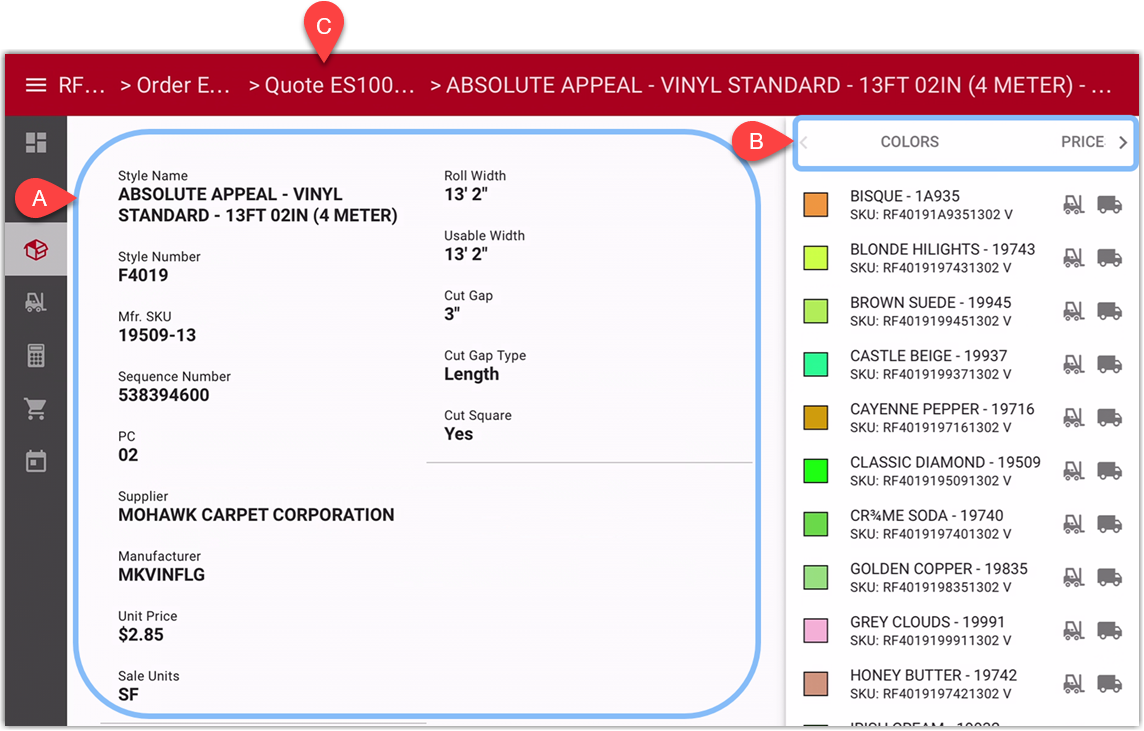
Task: Click the truck icon for CLASSIC DIAMOND - 19509
Action: [1108, 470]
